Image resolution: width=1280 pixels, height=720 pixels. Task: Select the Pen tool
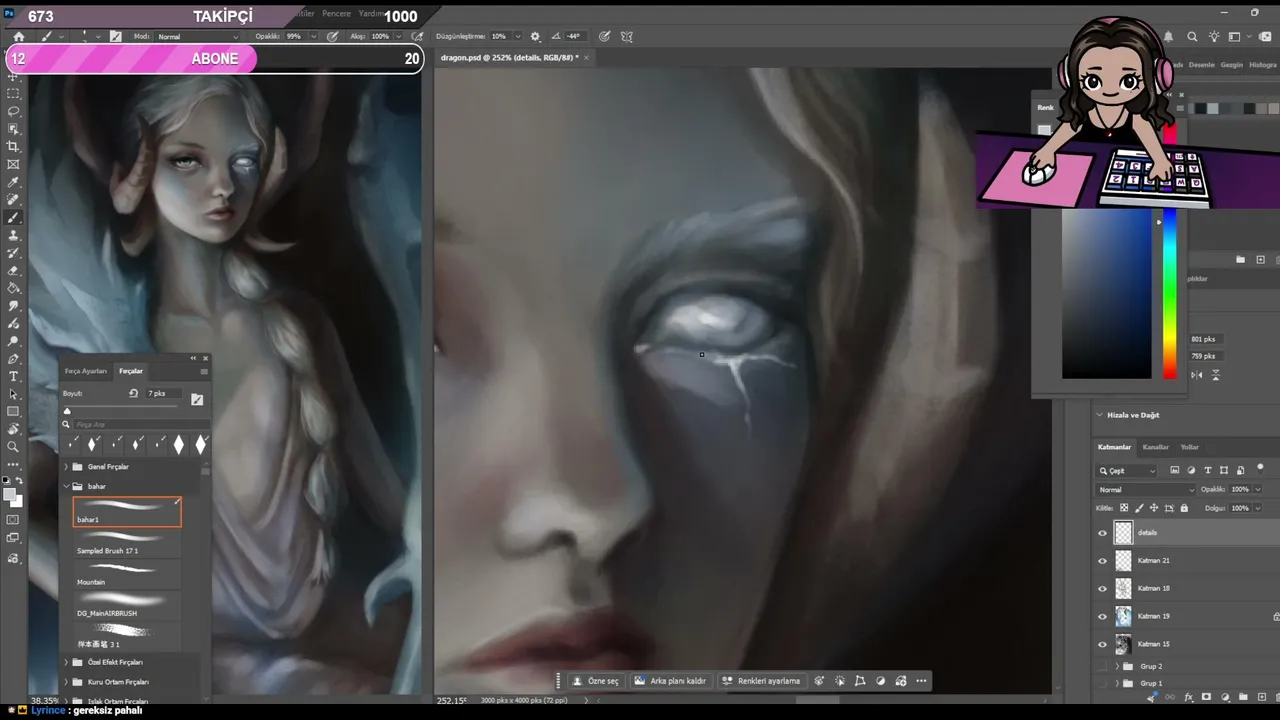[13, 359]
